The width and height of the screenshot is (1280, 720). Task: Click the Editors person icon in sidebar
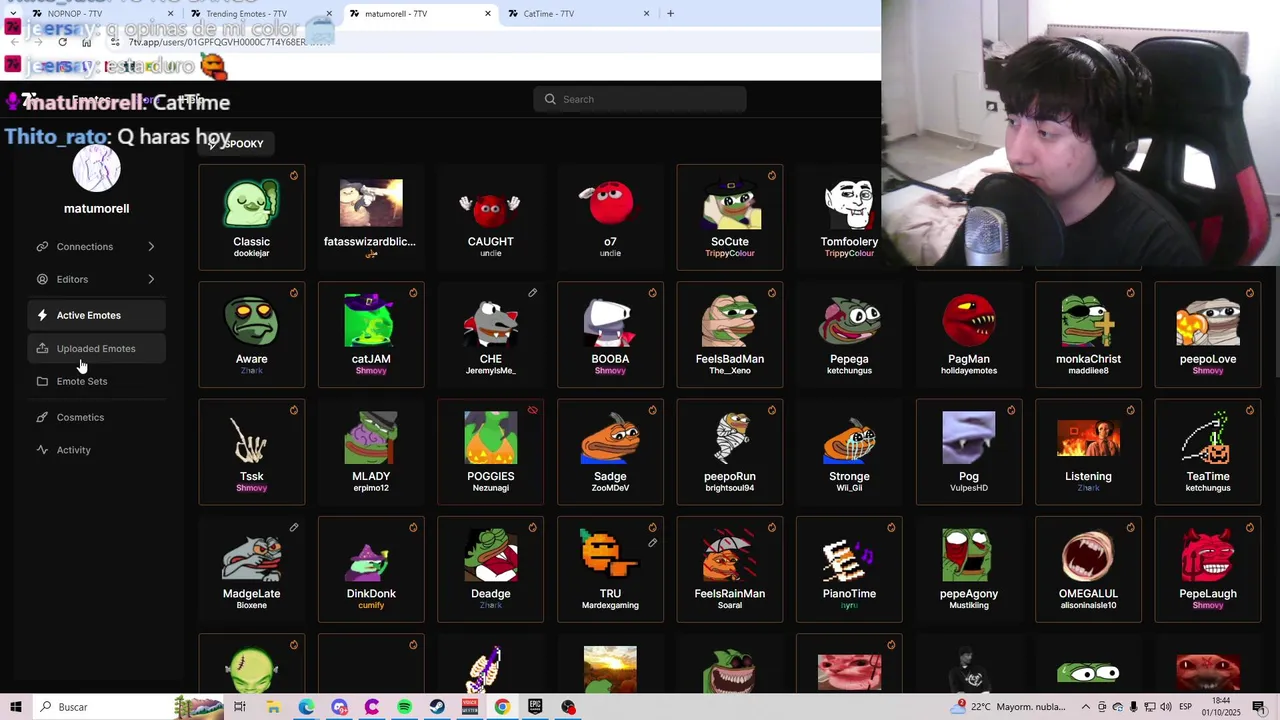pos(42,279)
